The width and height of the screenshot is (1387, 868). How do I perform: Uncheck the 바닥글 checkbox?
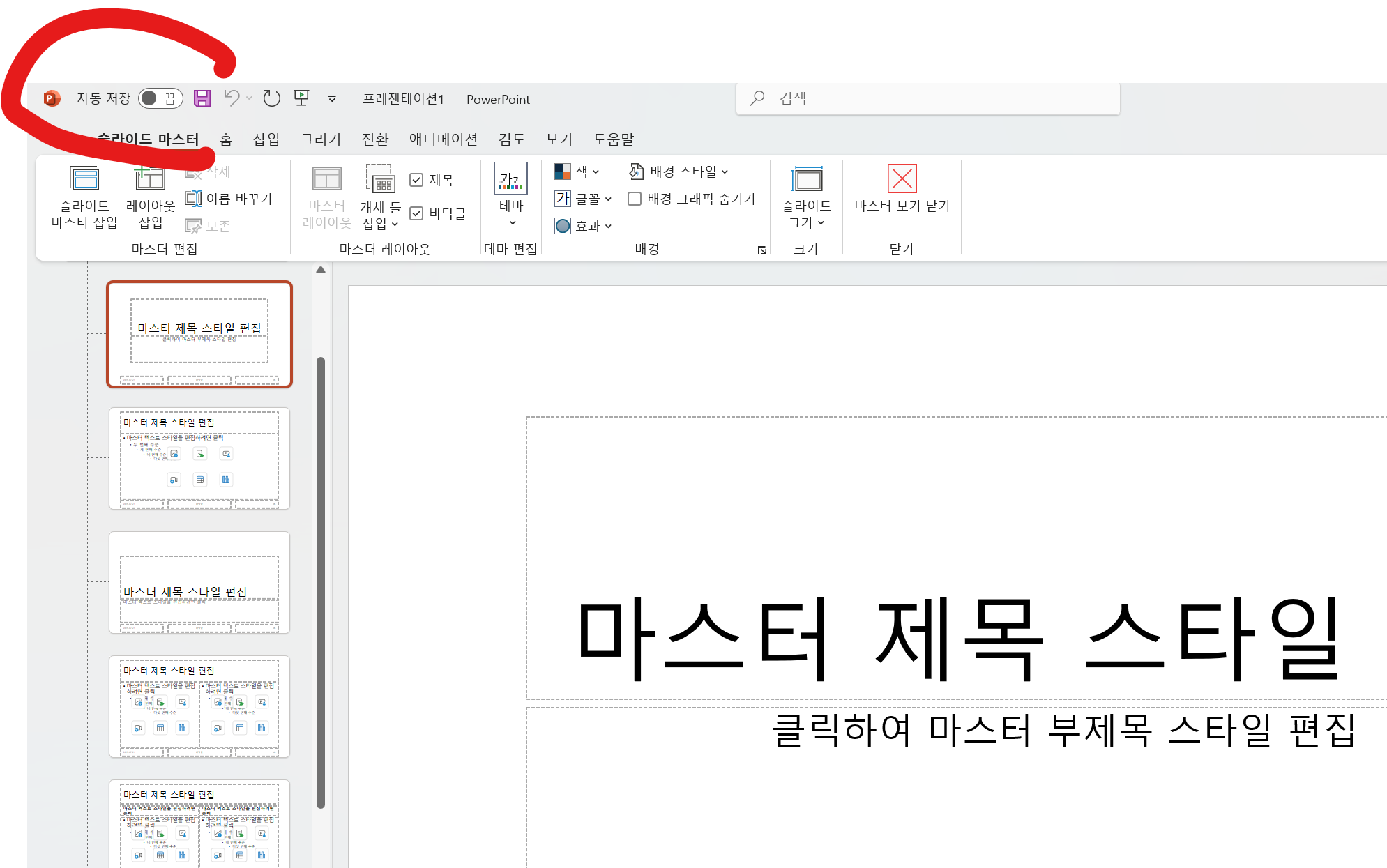pos(416,213)
